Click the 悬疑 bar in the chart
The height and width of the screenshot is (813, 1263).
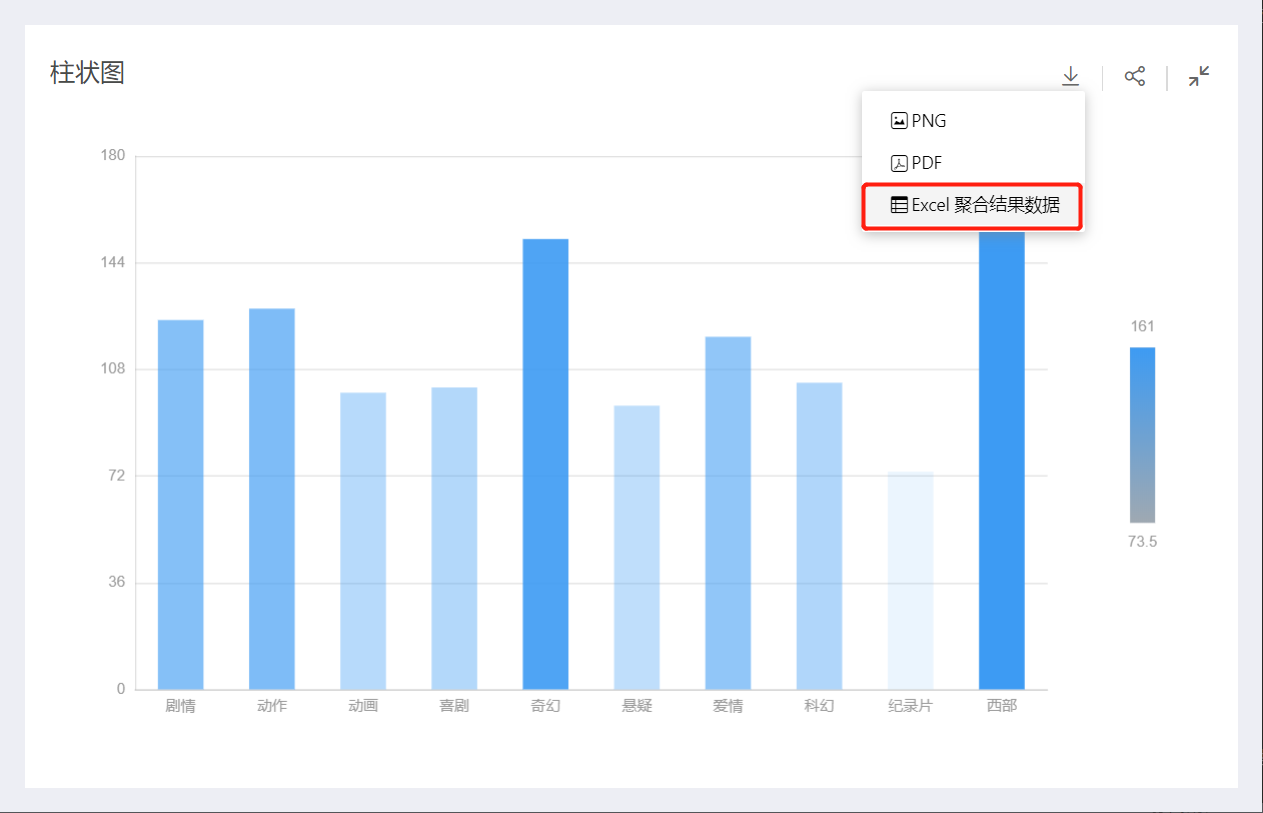[x=637, y=547]
